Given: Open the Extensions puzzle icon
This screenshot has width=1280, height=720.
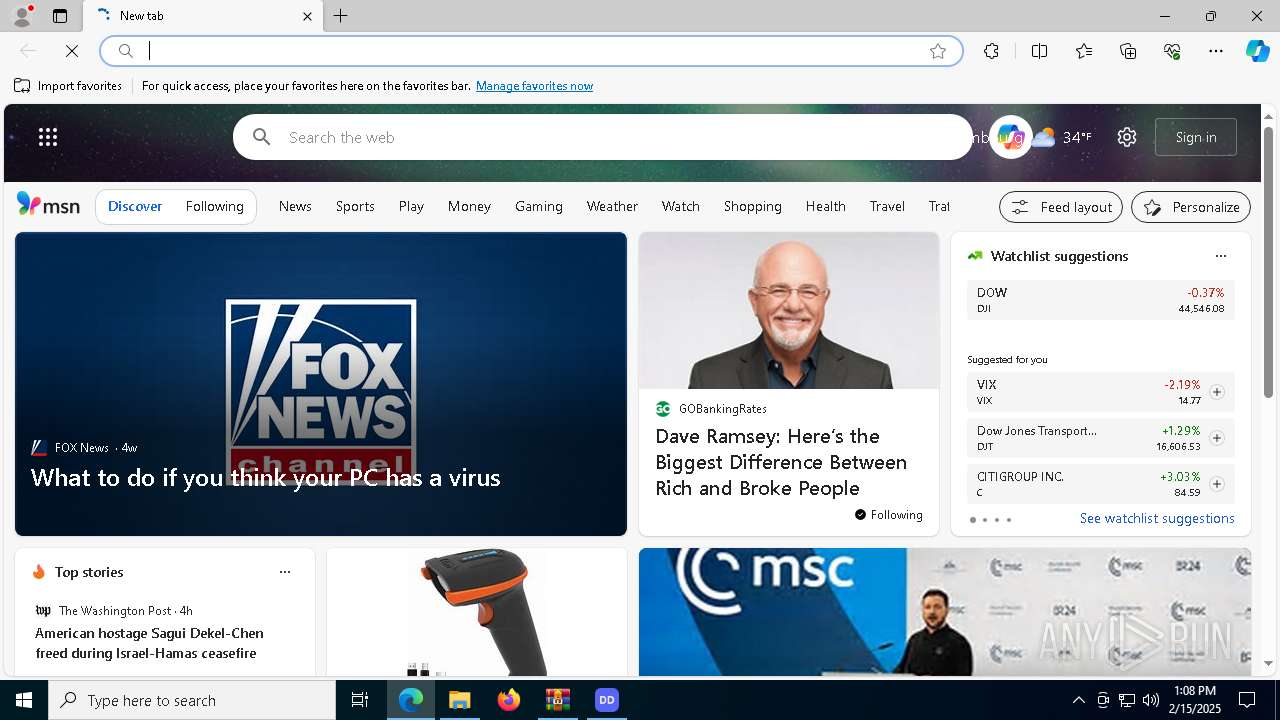Looking at the screenshot, I should pyautogui.click(x=991, y=51).
